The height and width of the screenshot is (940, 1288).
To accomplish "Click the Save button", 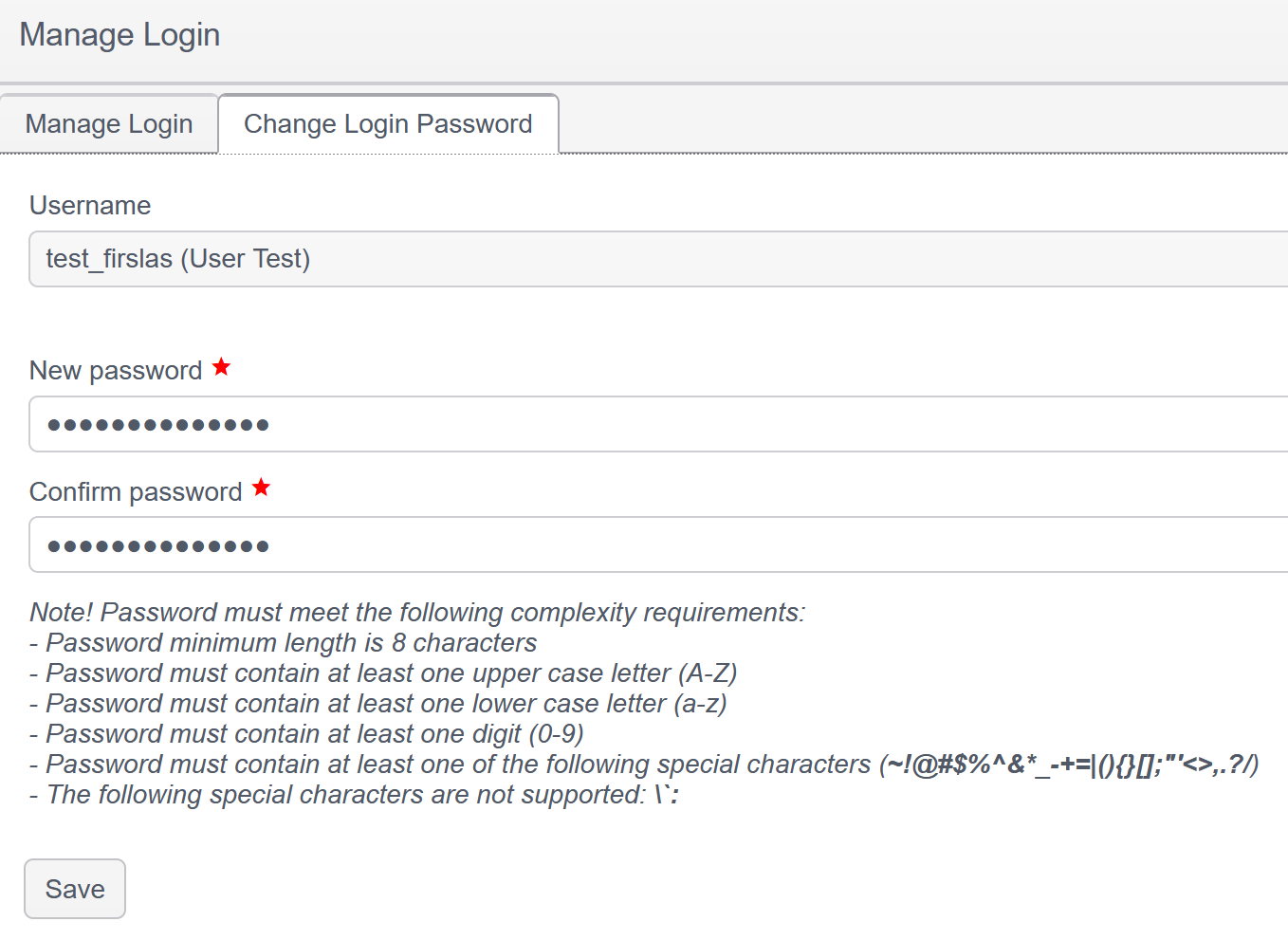I will (x=75, y=889).
